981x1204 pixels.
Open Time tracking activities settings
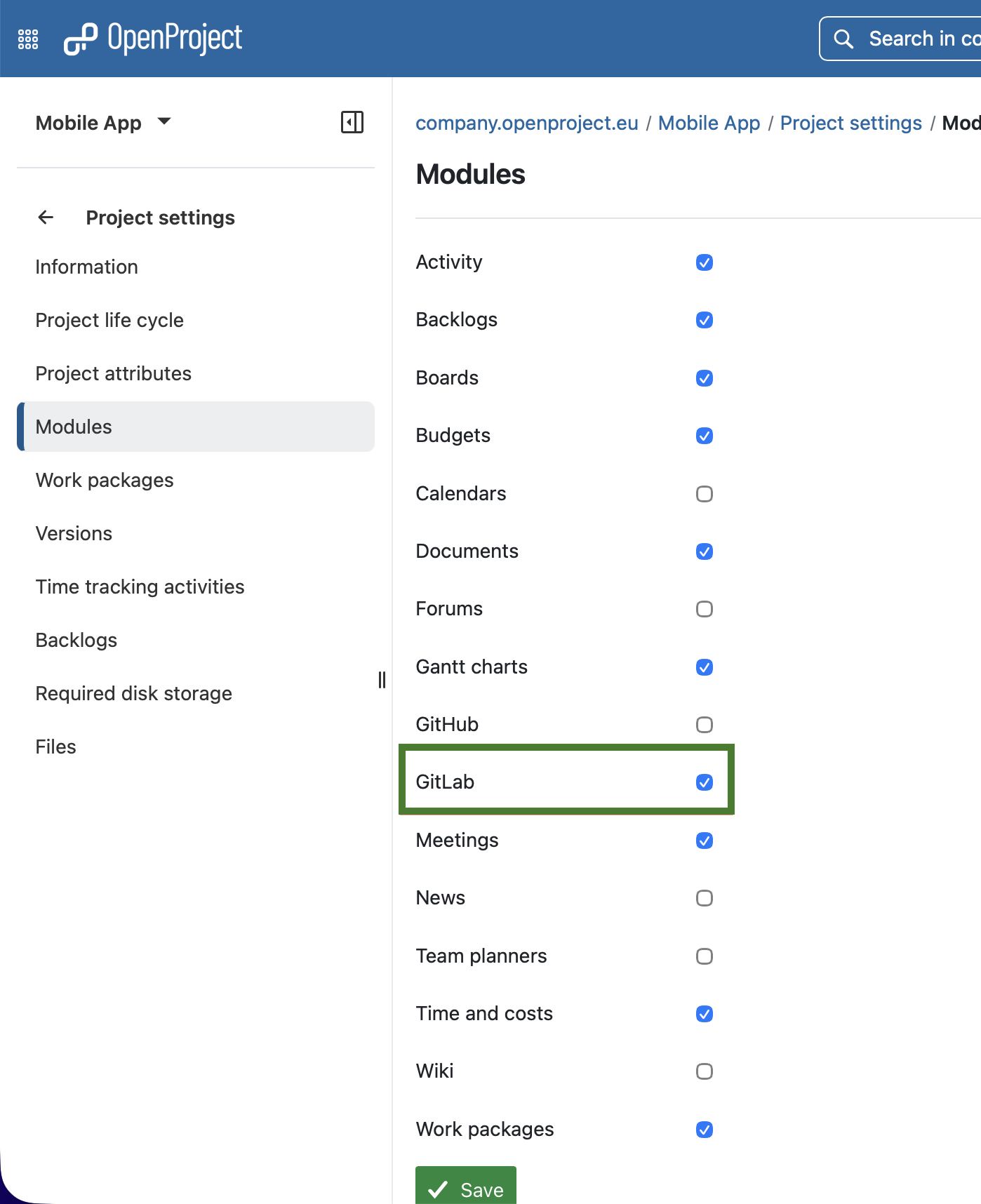[196, 587]
